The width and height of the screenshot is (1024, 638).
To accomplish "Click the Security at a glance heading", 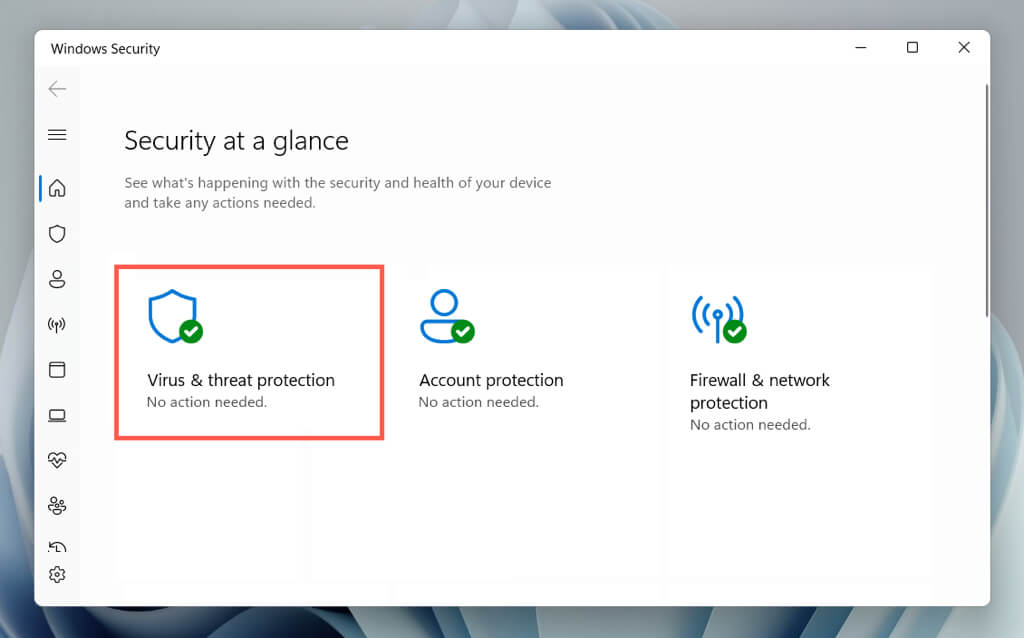I will pos(236,141).
